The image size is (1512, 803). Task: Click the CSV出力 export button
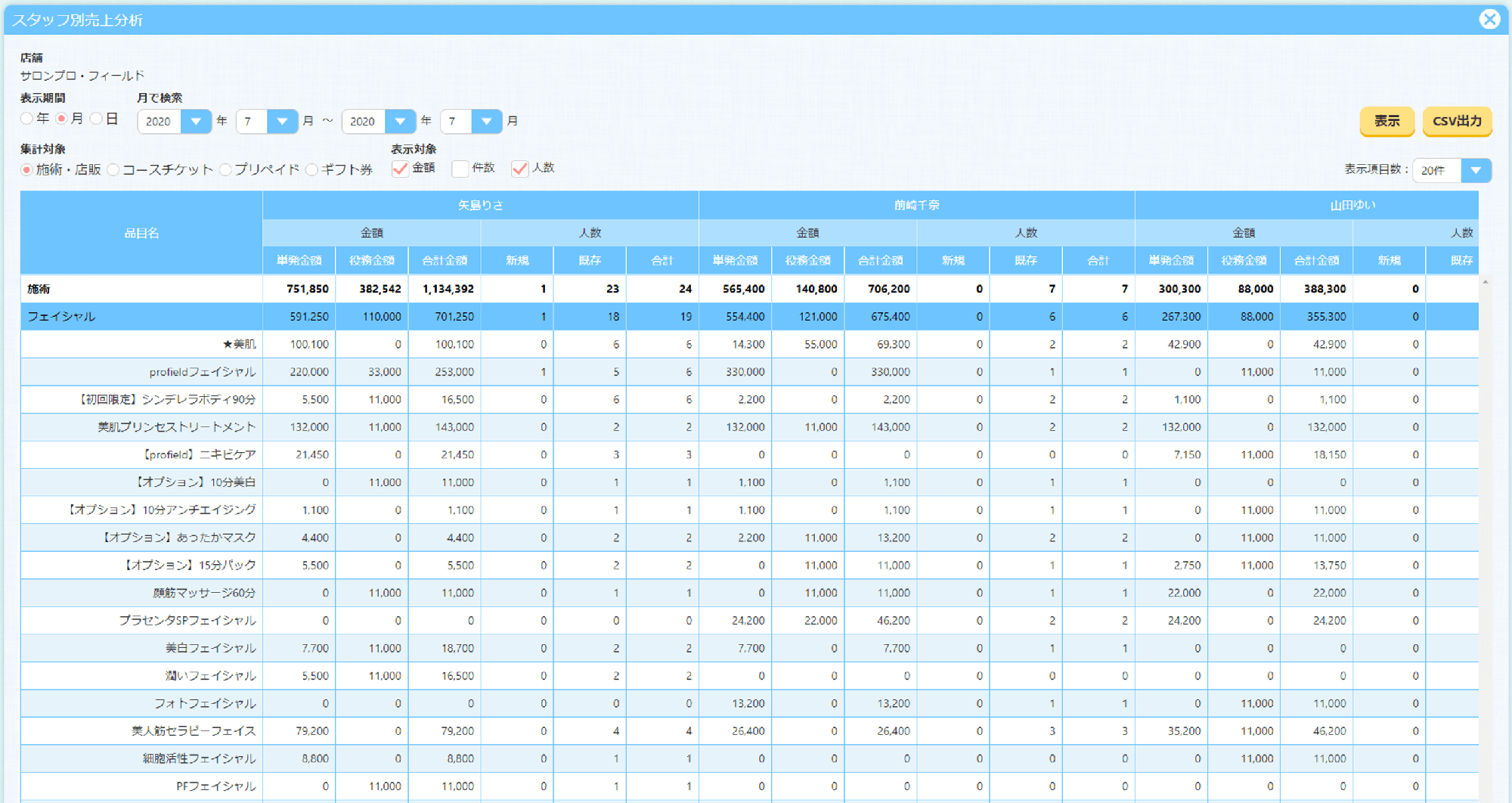tap(1457, 121)
